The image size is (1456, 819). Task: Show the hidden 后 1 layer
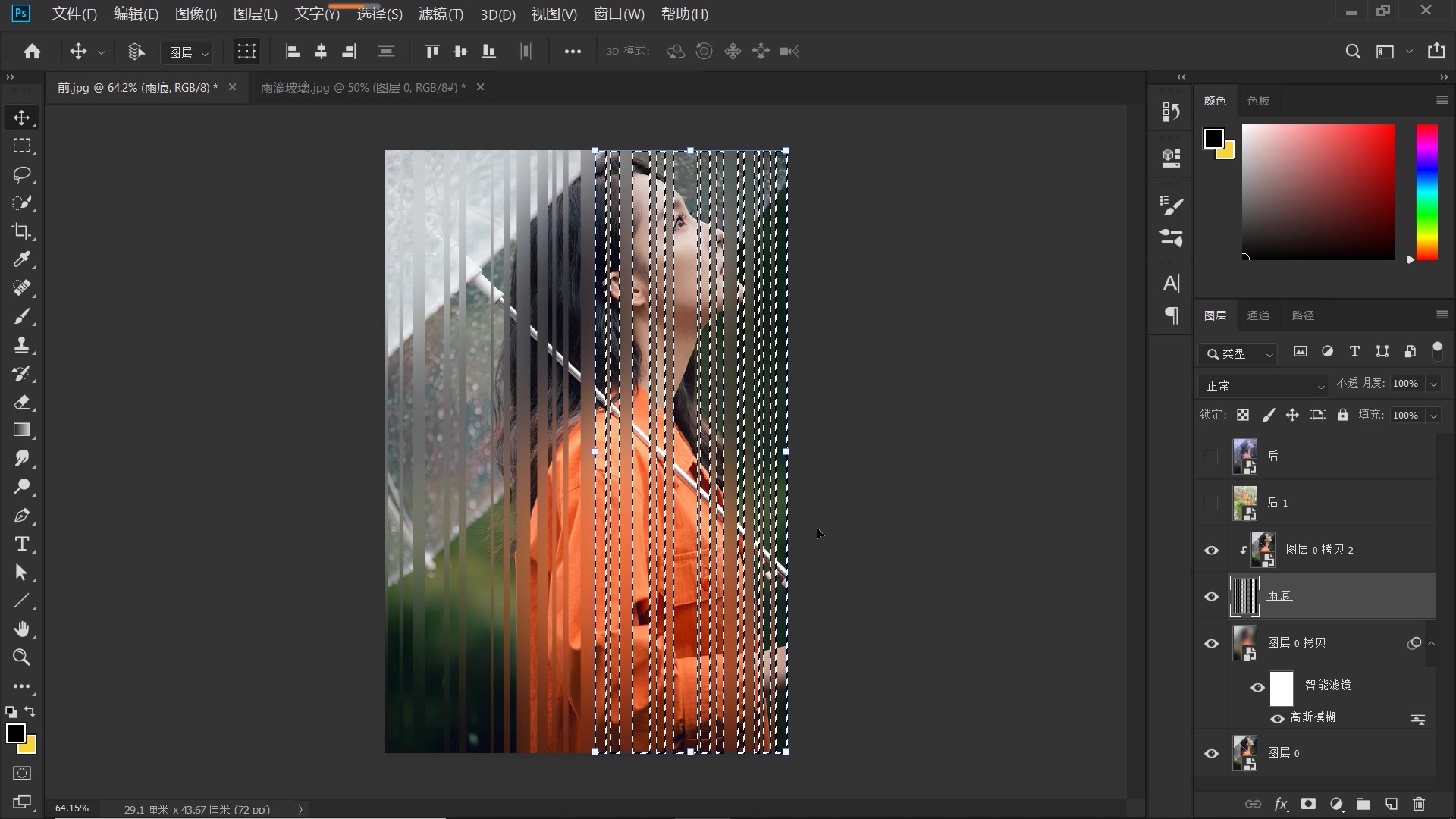click(1211, 503)
